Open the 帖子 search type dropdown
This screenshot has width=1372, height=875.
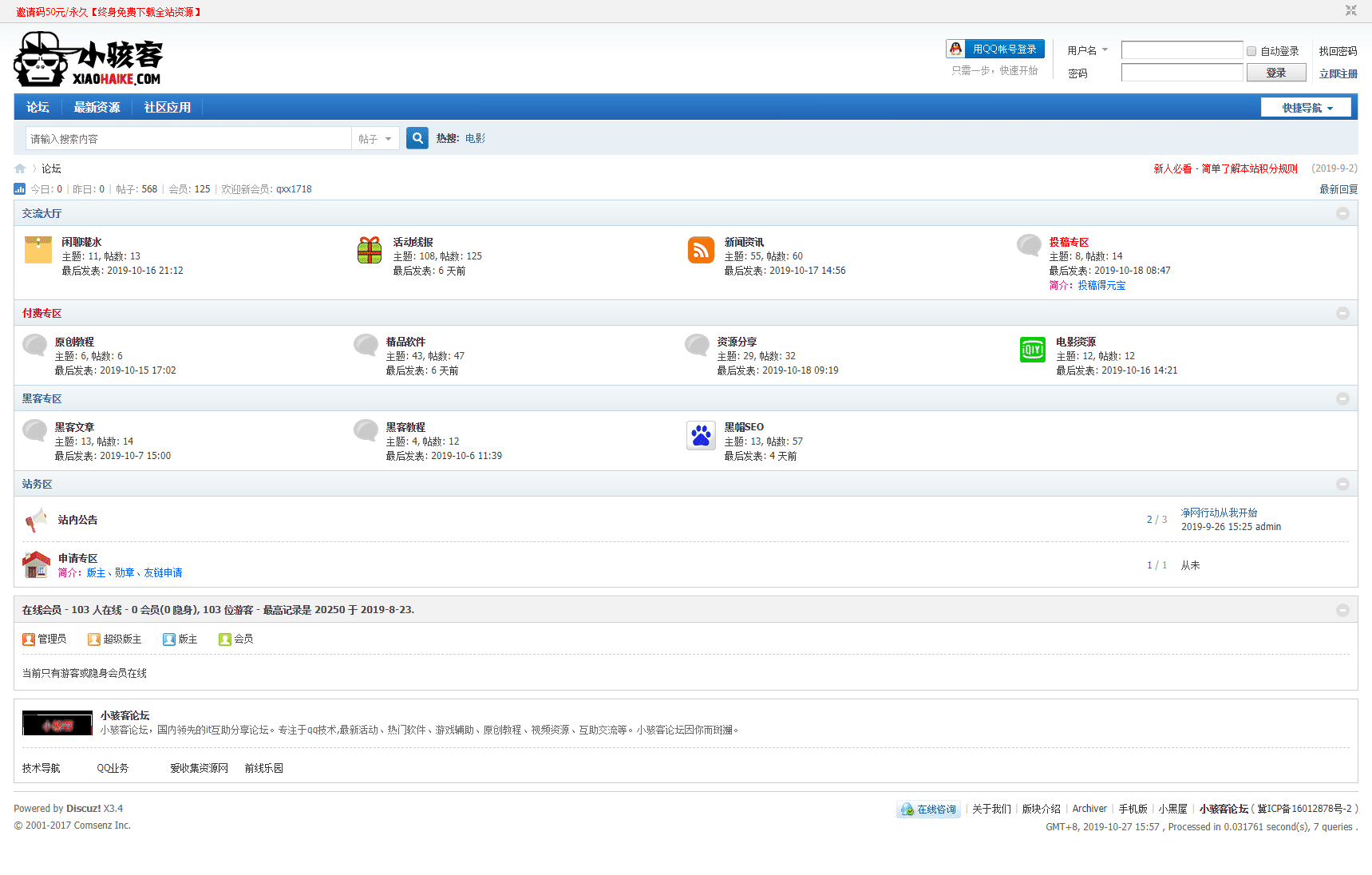(x=375, y=139)
